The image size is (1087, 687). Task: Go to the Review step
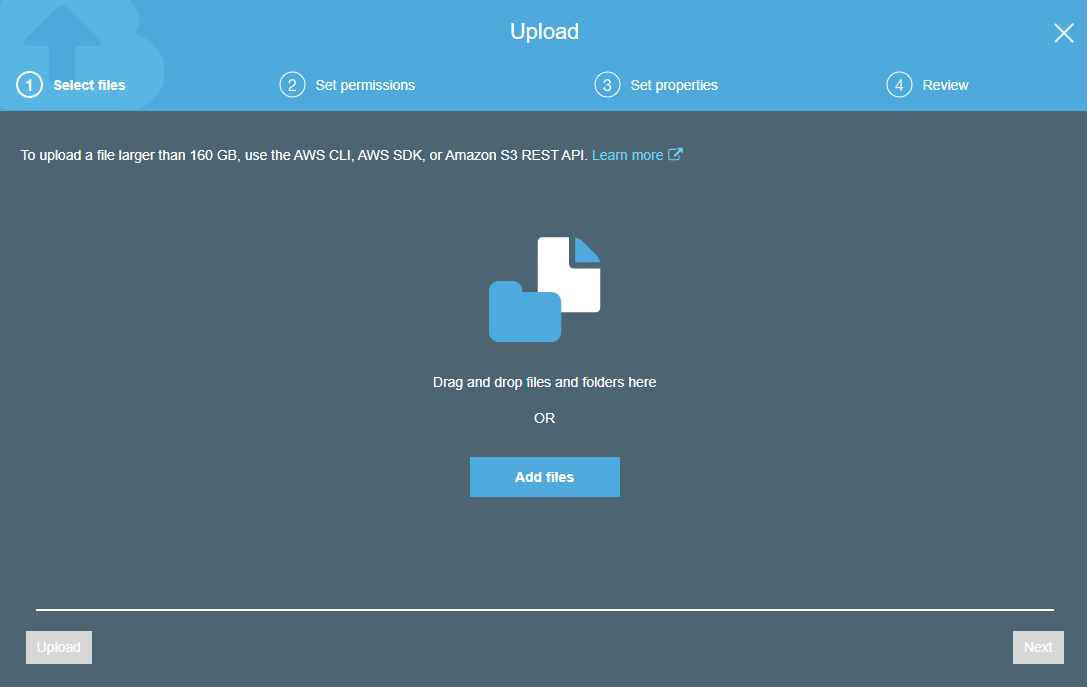pos(945,85)
